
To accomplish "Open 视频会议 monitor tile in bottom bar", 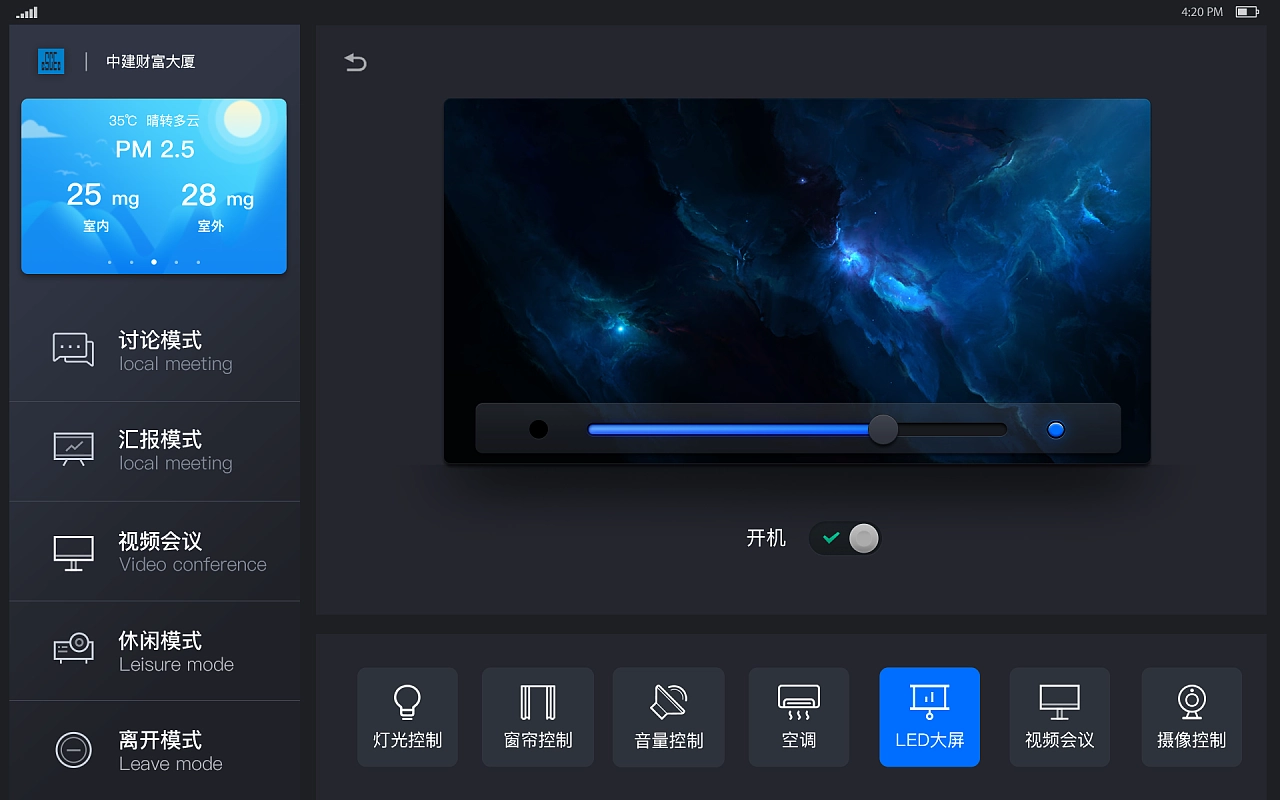I will point(1060,717).
